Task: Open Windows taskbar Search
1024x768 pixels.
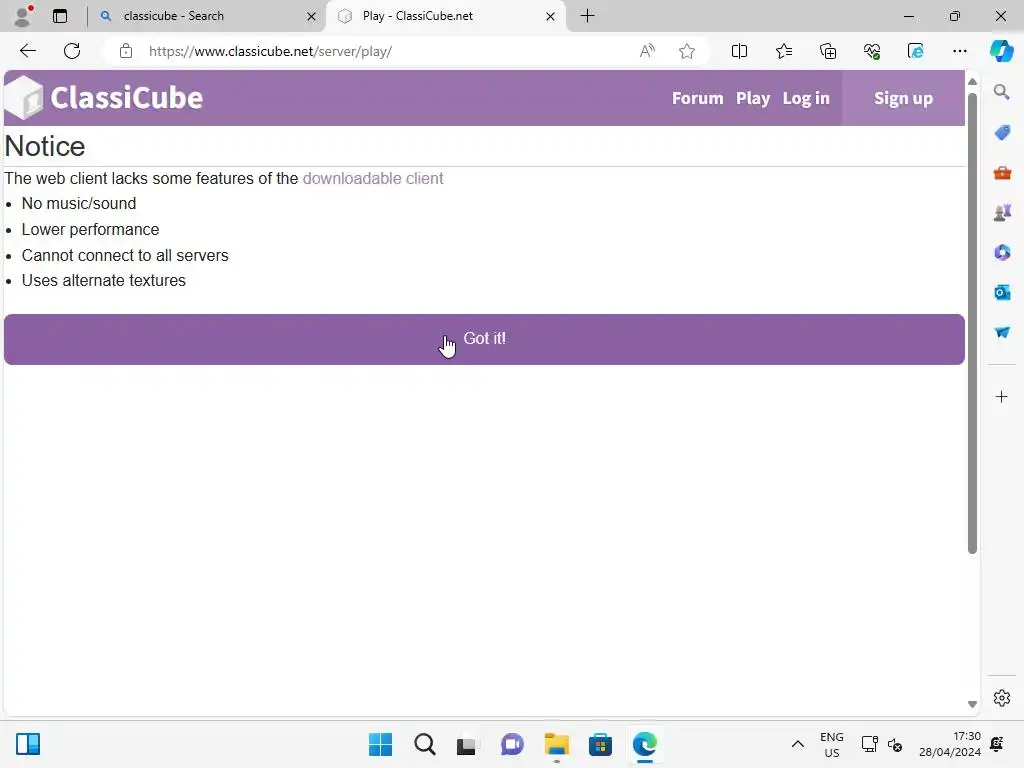Action: [424, 744]
